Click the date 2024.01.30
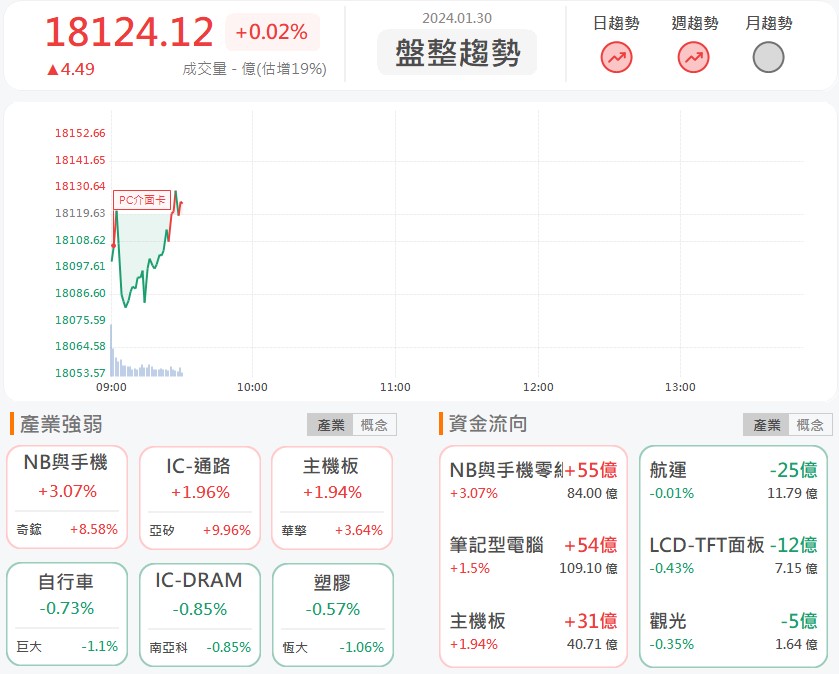839x674 pixels. [457, 18]
